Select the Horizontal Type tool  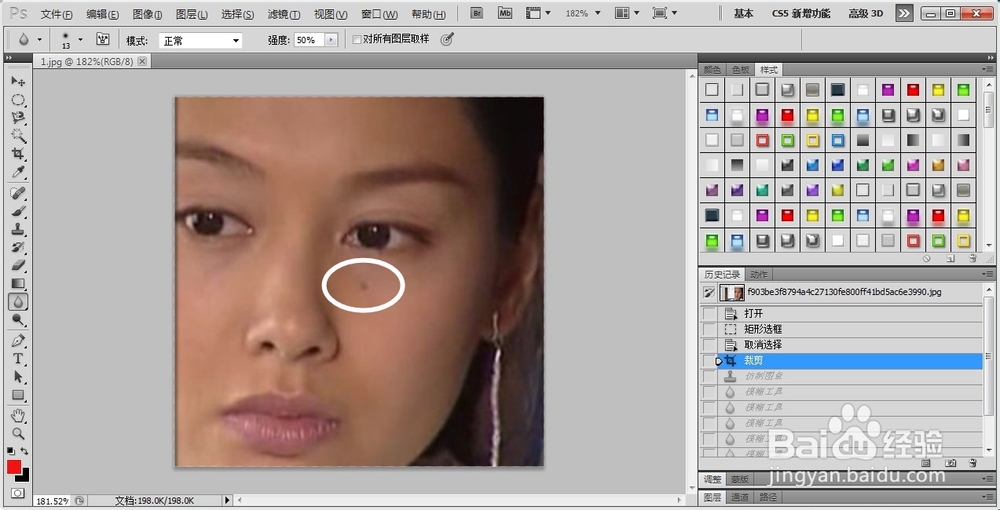point(18,359)
